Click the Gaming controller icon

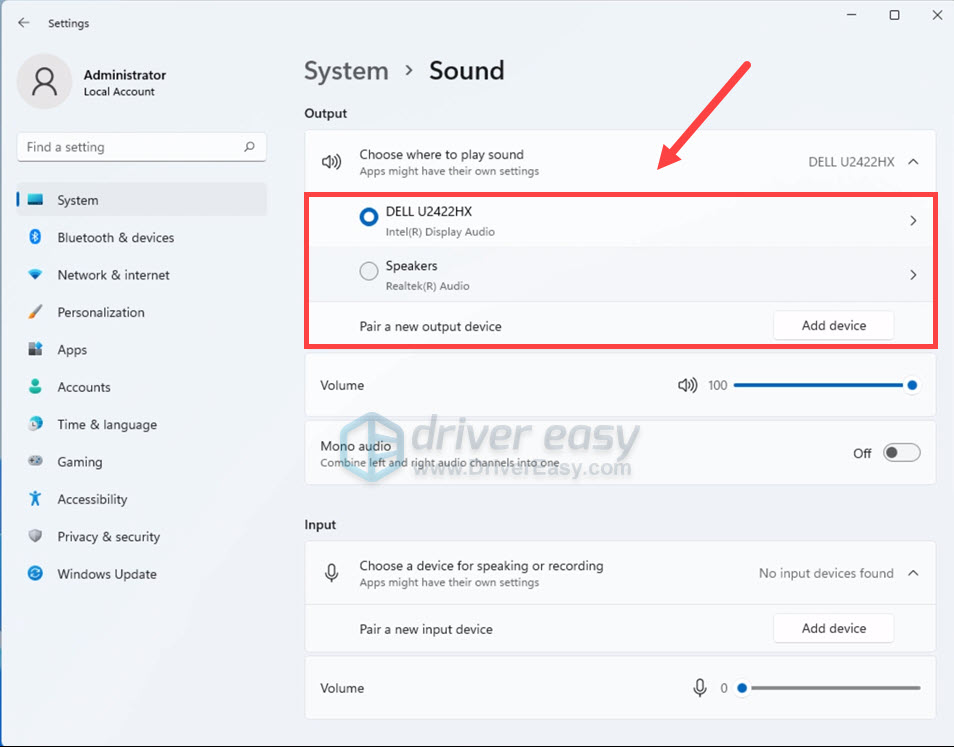[x=35, y=461]
